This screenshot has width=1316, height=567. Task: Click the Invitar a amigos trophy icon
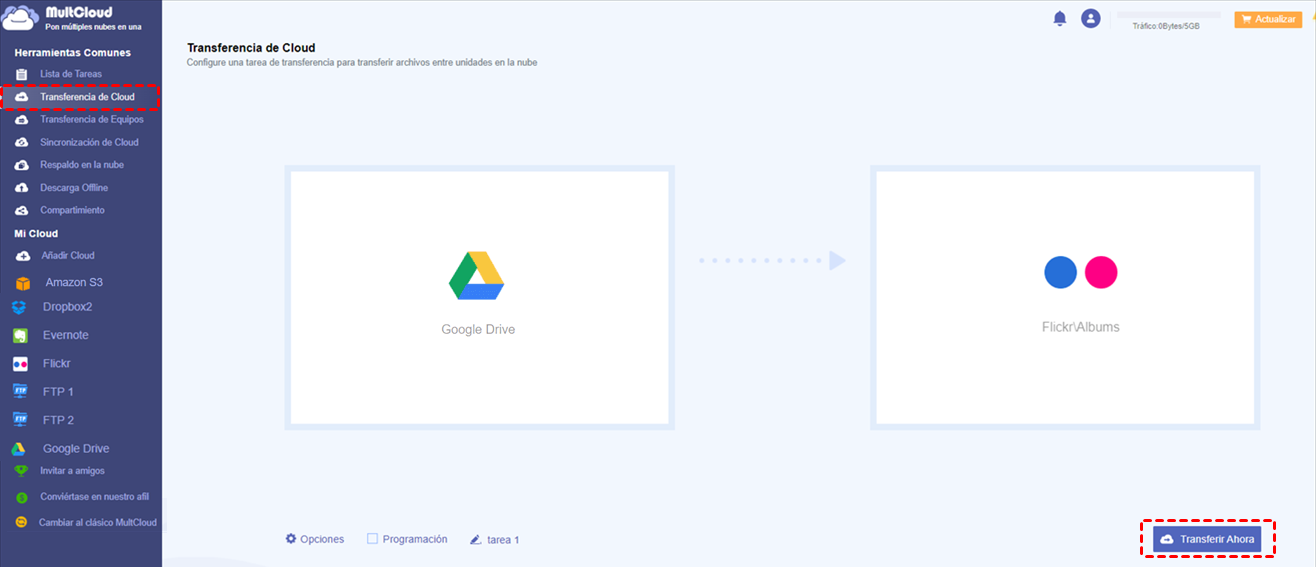tap(21, 471)
